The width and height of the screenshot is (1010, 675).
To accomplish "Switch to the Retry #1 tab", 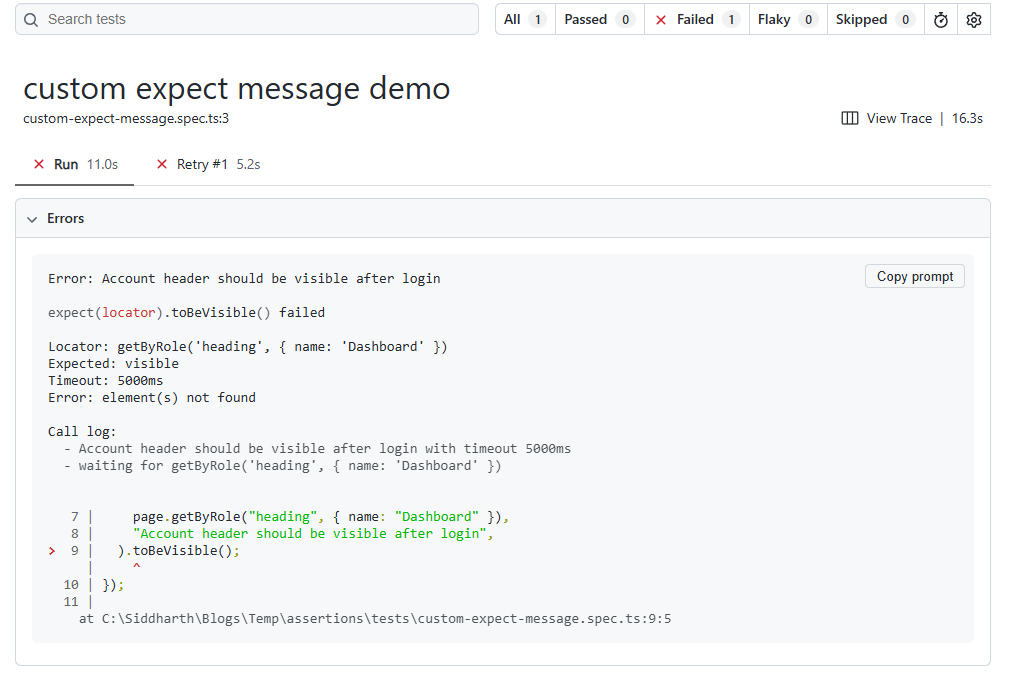I will (207, 164).
